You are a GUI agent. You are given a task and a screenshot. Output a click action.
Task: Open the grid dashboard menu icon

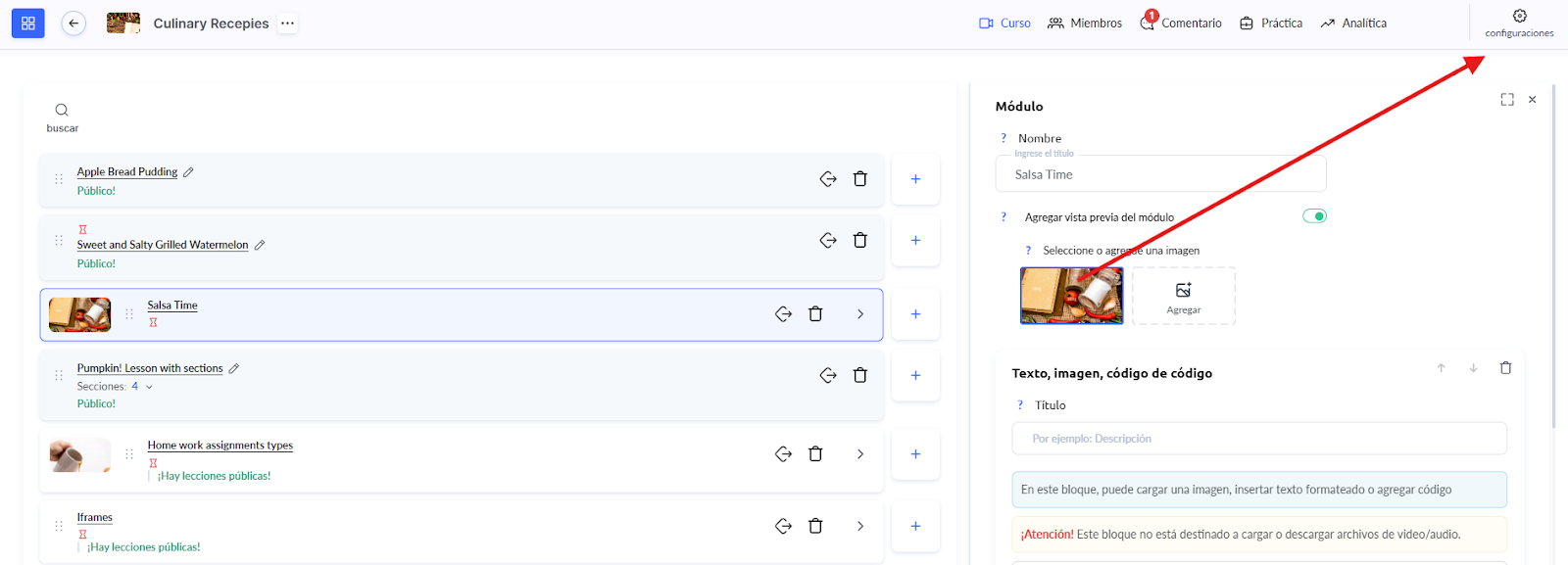[x=27, y=24]
